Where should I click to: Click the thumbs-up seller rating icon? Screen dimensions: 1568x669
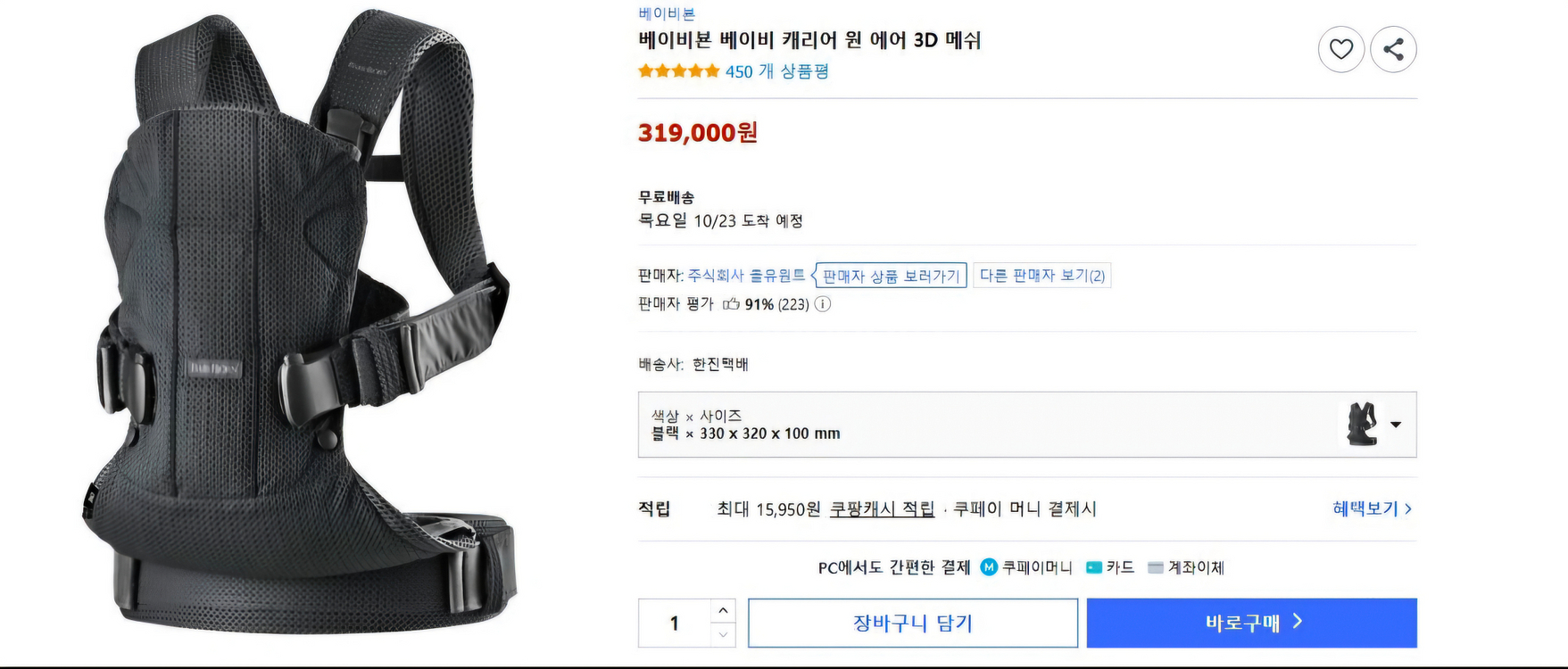[x=731, y=304]
